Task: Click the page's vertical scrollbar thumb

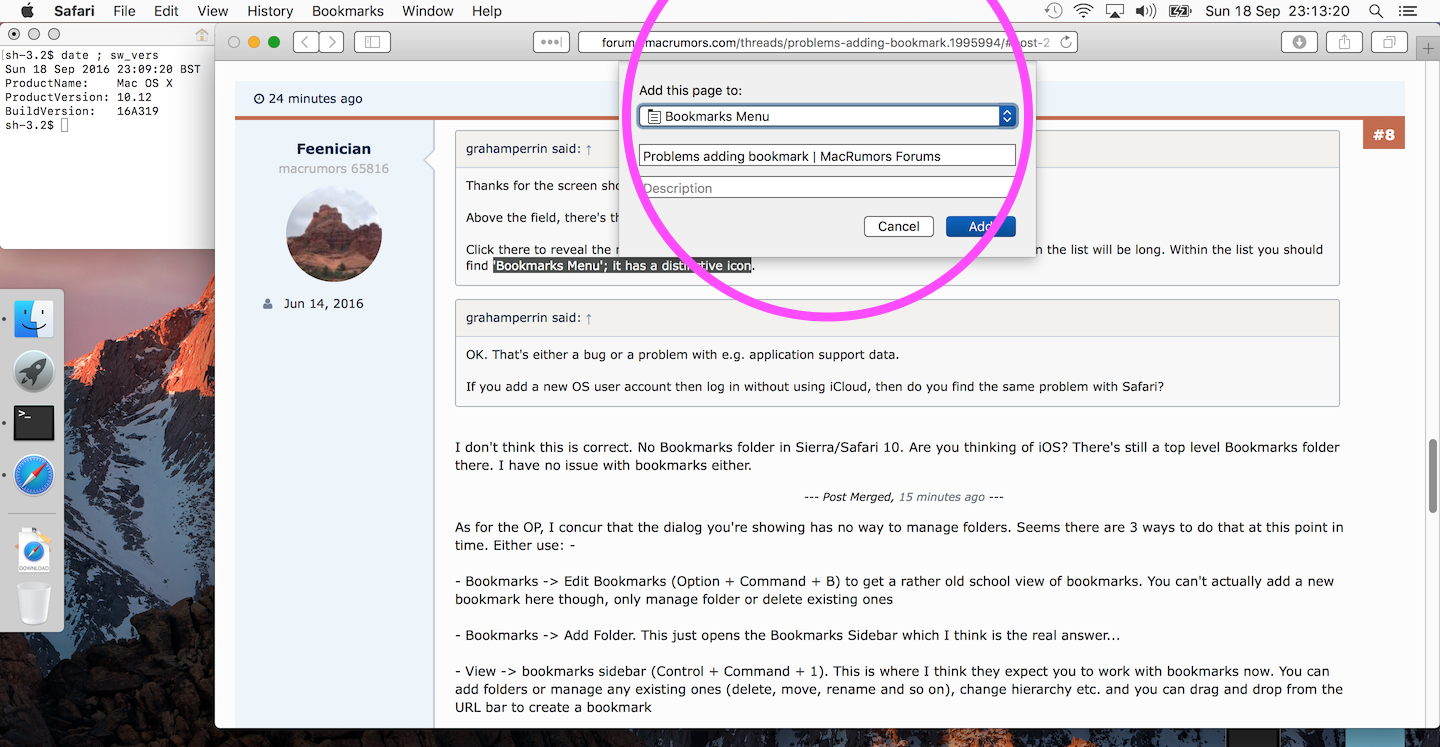Action: click(1433, 476)
